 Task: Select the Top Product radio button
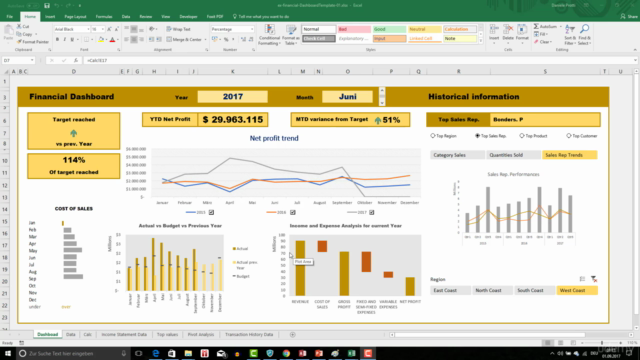pos(522,136)
